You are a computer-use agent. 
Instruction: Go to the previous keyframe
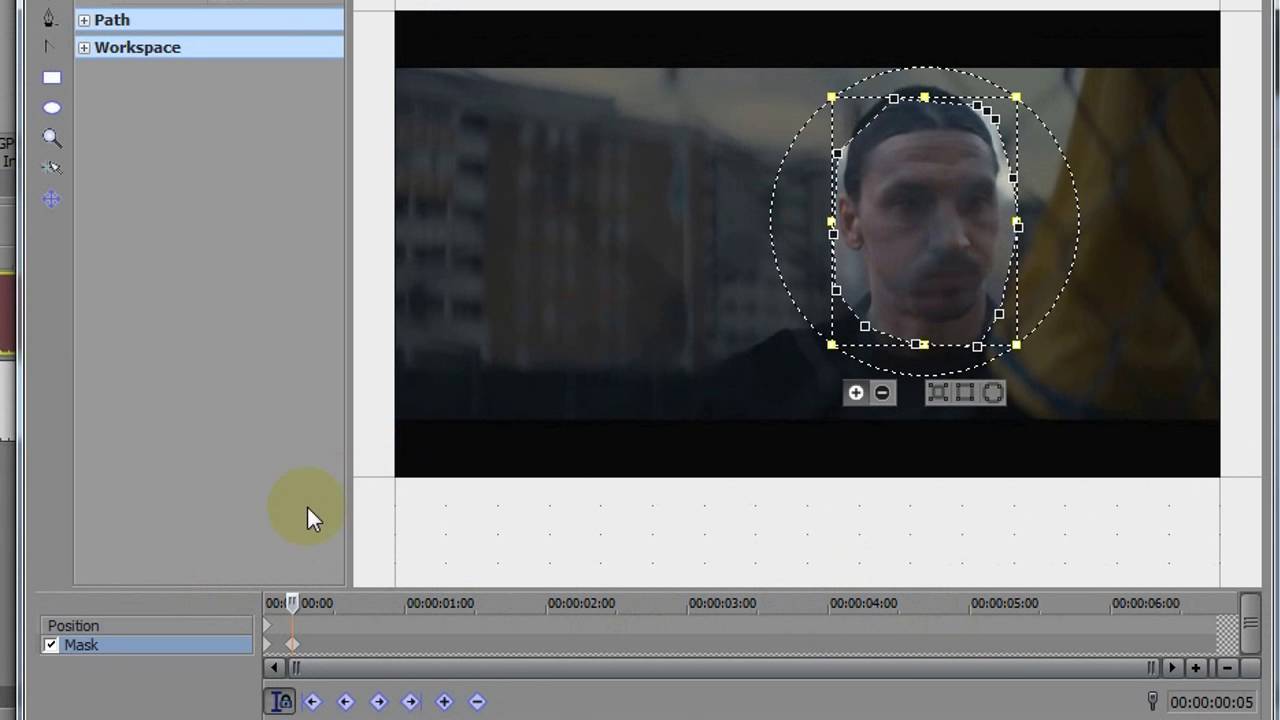pyautogui.click(x=345, y=702)
